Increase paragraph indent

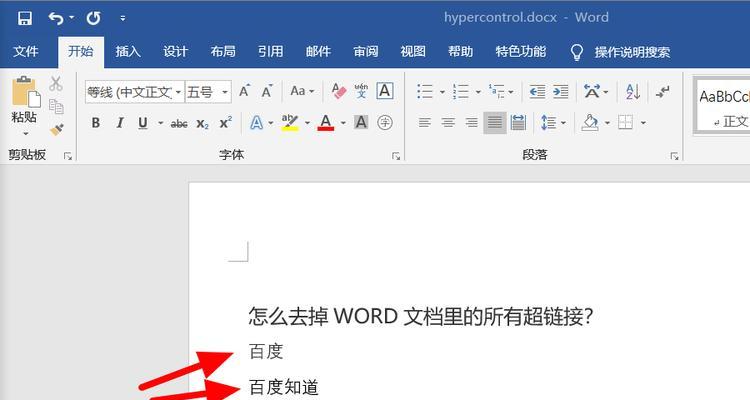(562, 91)
